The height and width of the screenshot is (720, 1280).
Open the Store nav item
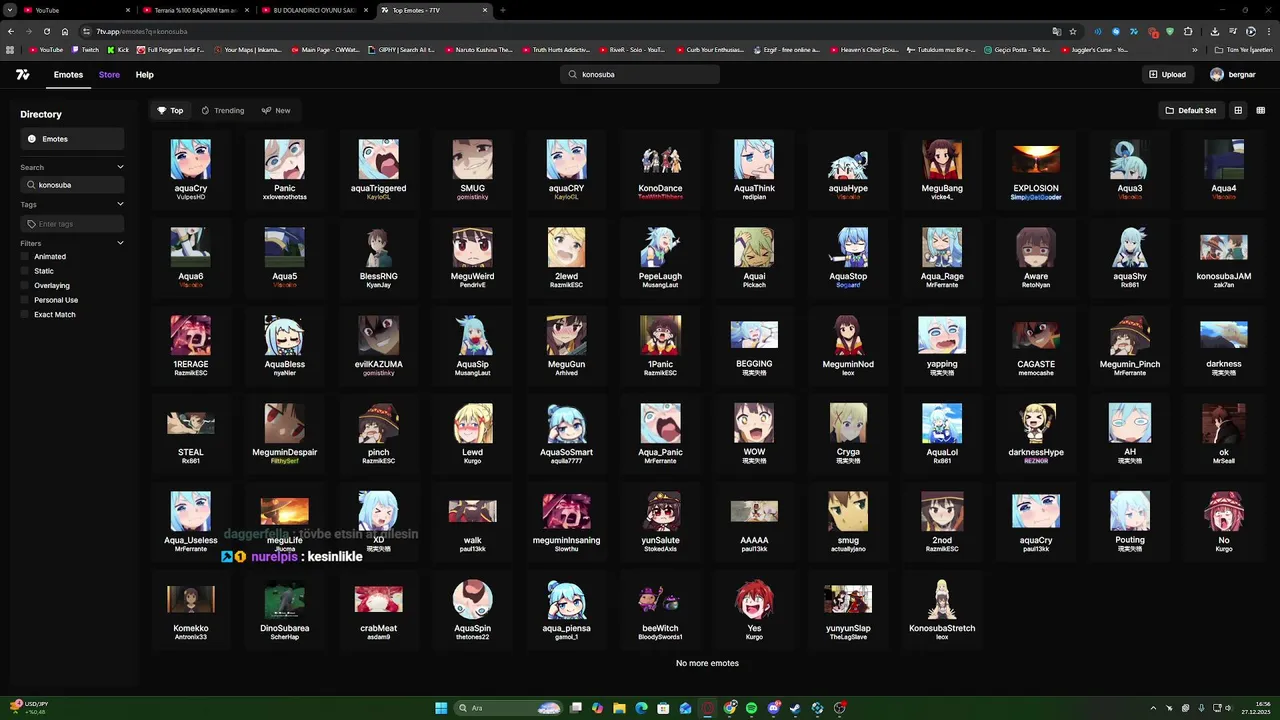109,75
